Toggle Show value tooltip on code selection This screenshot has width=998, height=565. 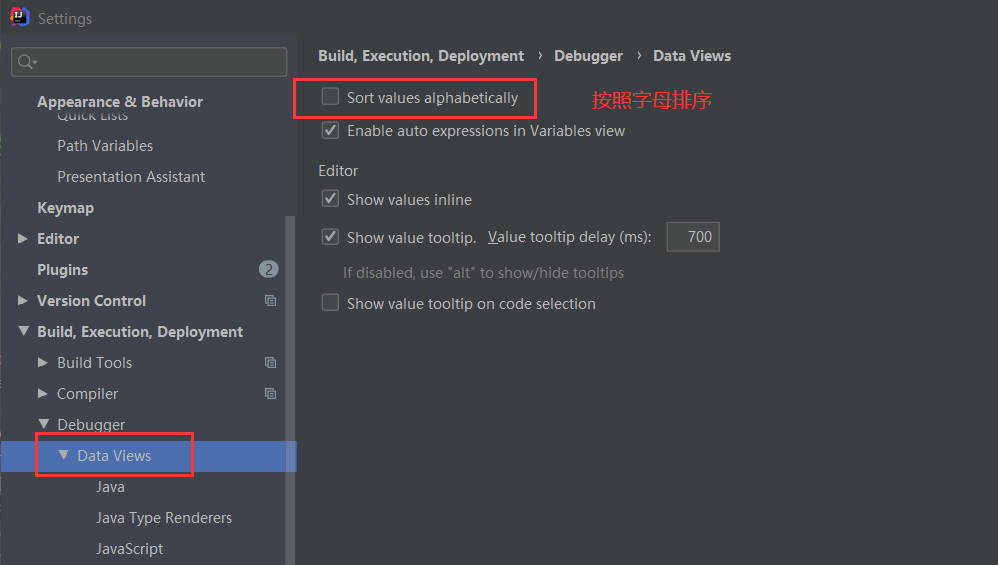[330, 303]
